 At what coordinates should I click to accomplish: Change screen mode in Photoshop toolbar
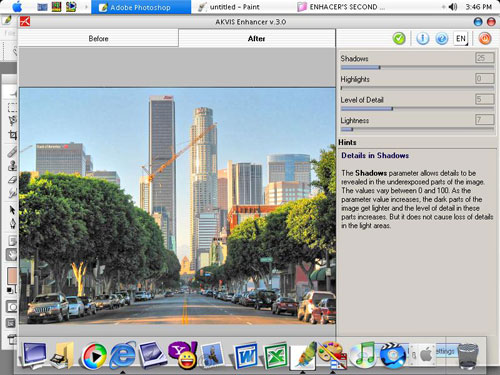coord(11,323)
